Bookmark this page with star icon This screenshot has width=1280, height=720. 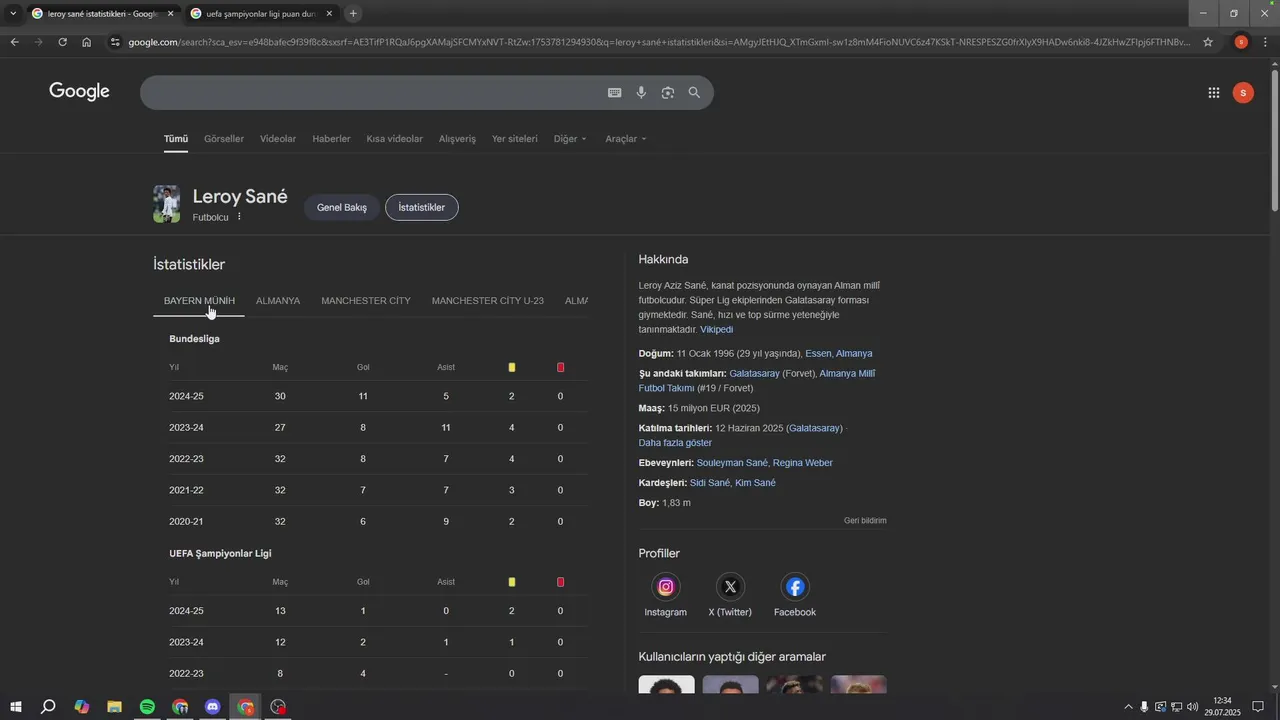tap(1208, 42)
